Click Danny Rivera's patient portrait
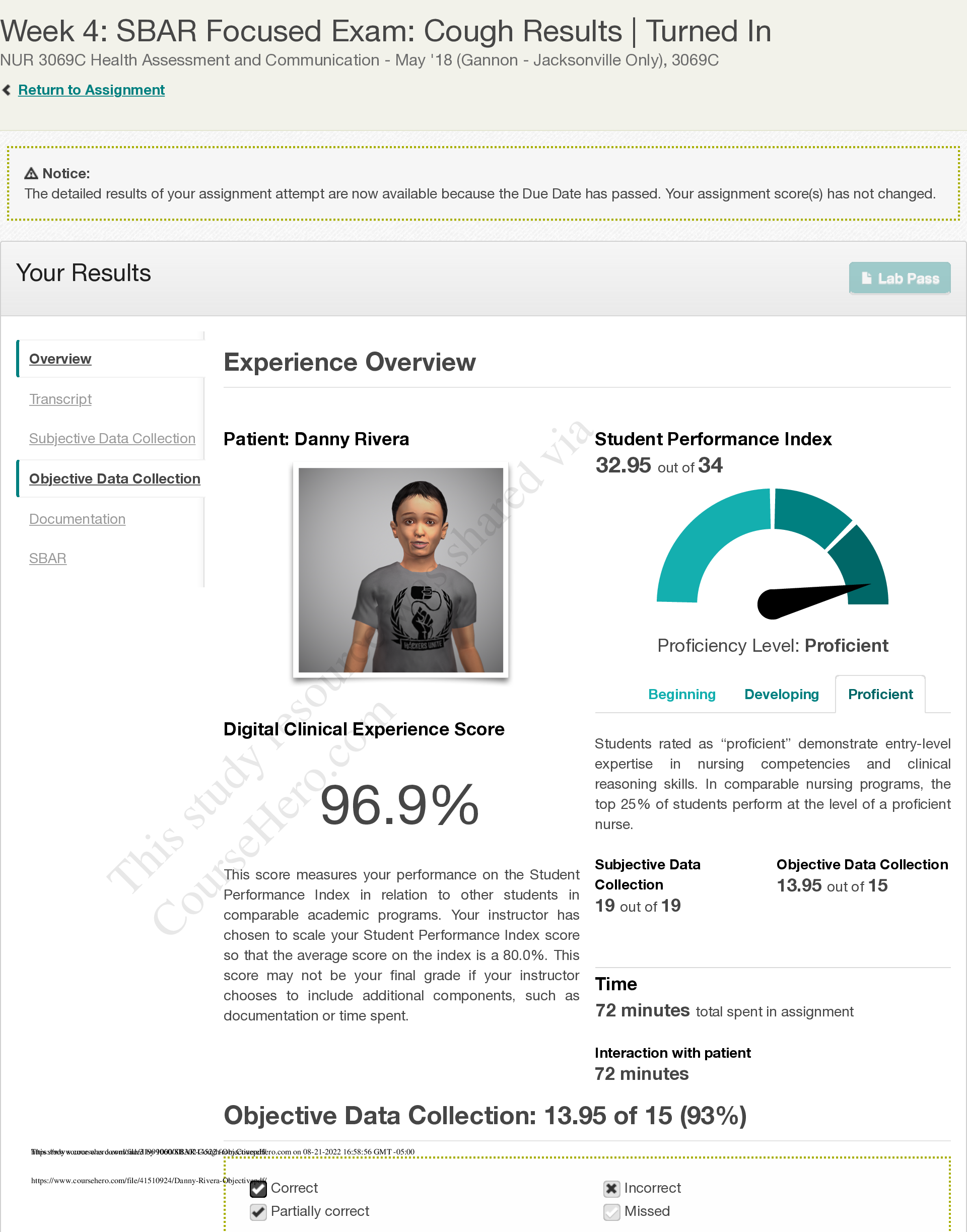This screenshot has height=1232, width=967. 400,570
